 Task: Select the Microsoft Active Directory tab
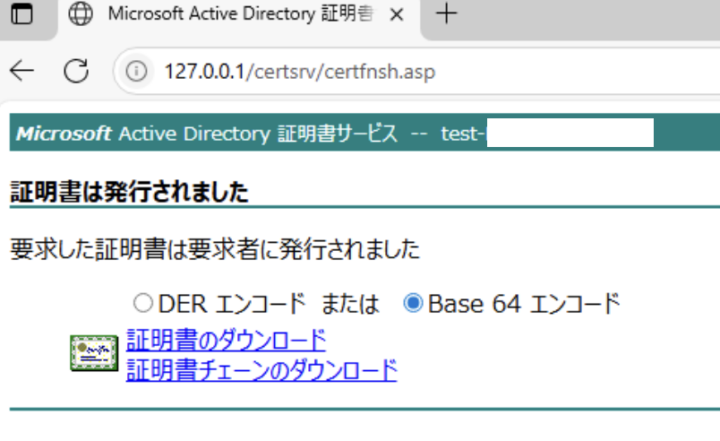pyautogui.click(x=239, y=15)
